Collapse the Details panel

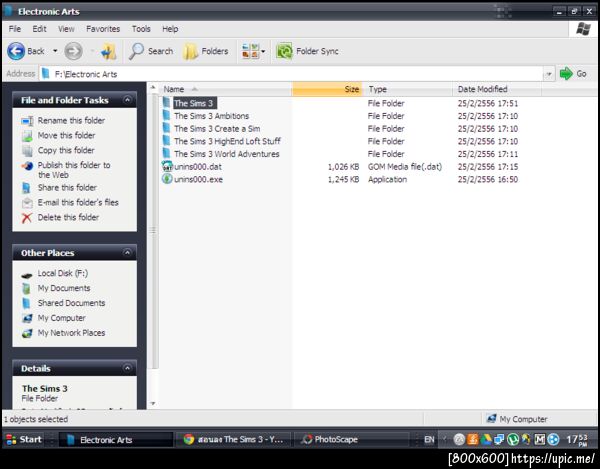point(127,368)
